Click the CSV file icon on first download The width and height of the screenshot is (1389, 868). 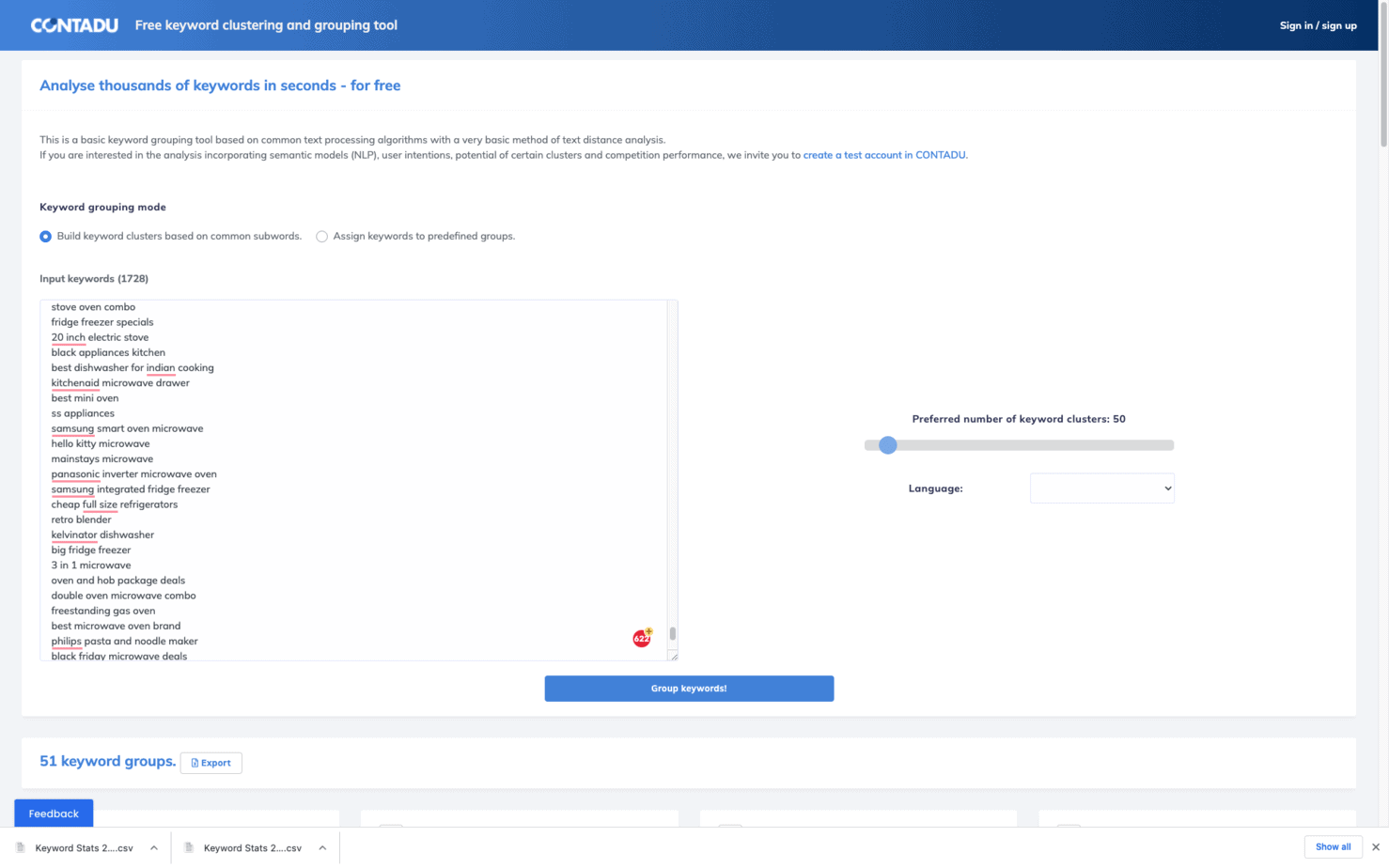20,847
